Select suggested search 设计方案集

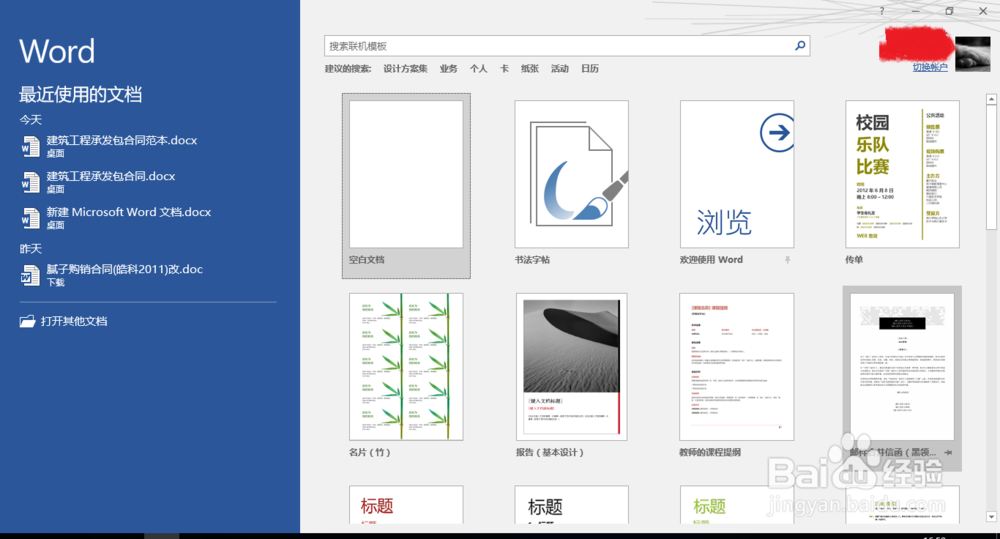405,68
